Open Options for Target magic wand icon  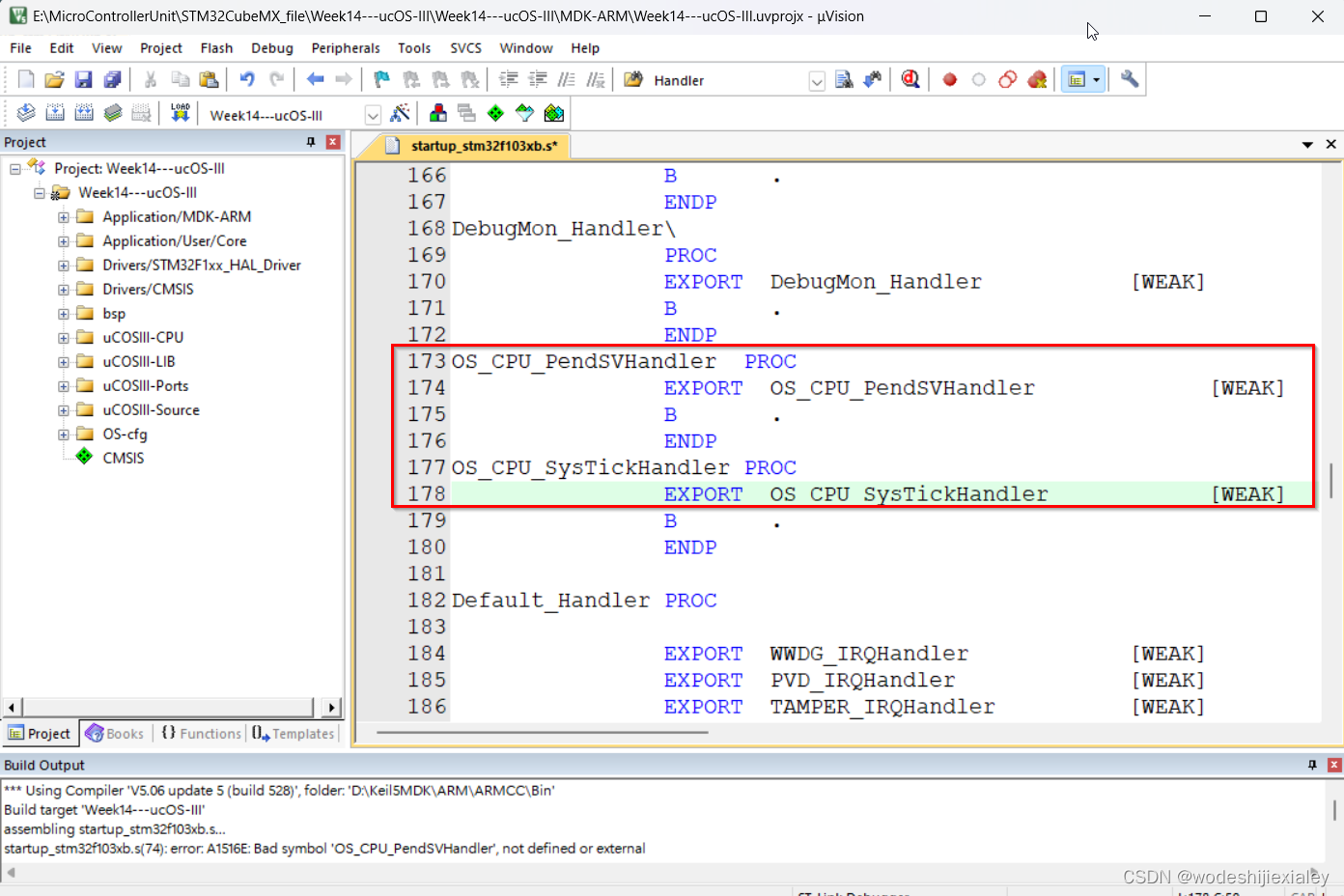[x=400, y=114]
